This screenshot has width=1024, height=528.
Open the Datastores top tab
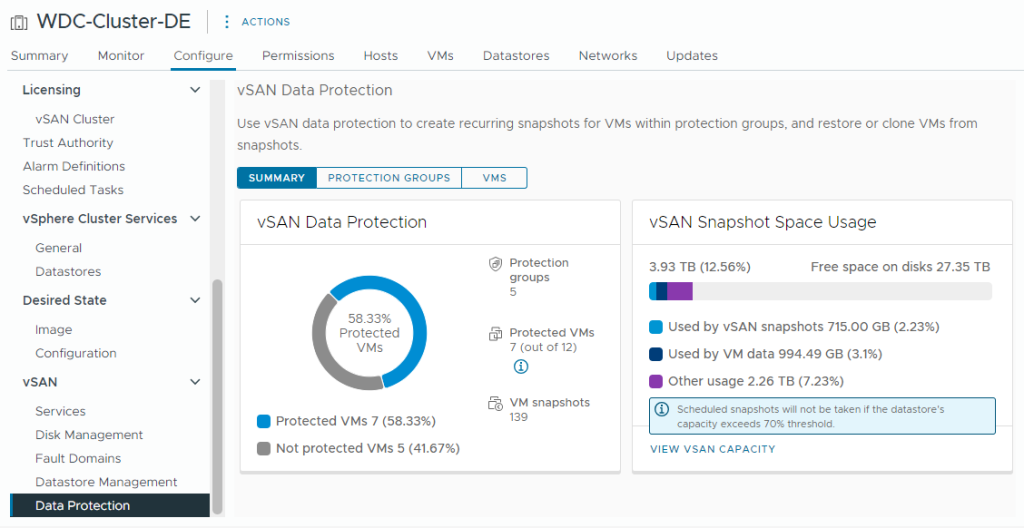[515, 56]
